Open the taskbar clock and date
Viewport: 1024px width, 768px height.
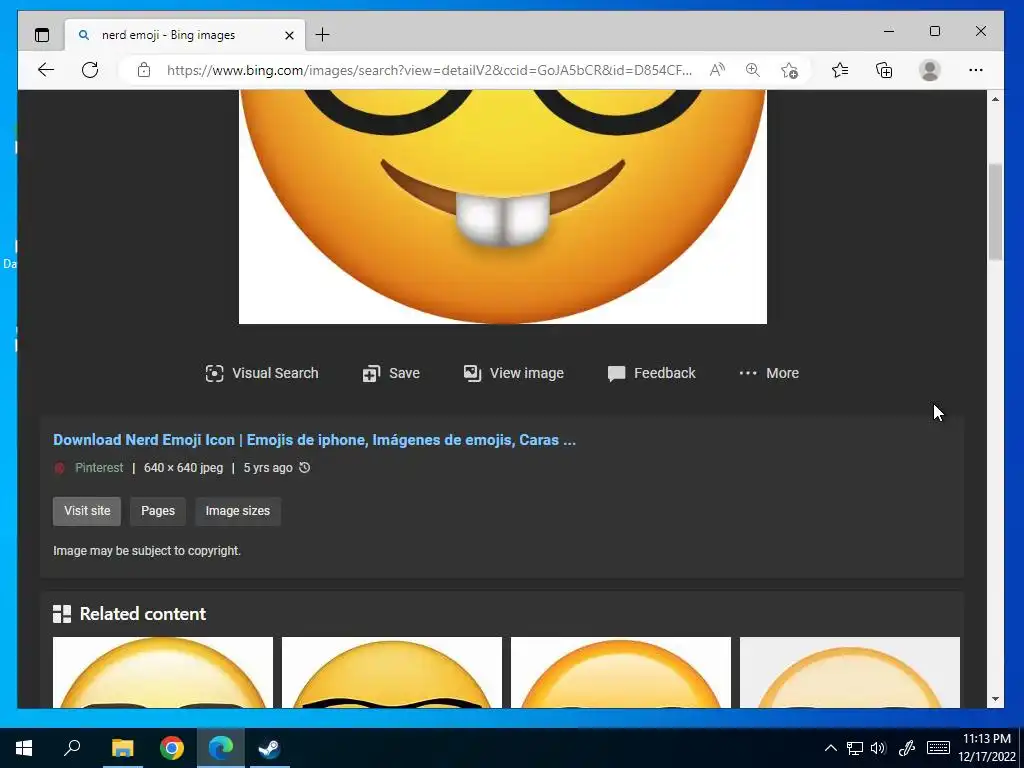pos(987,748)
